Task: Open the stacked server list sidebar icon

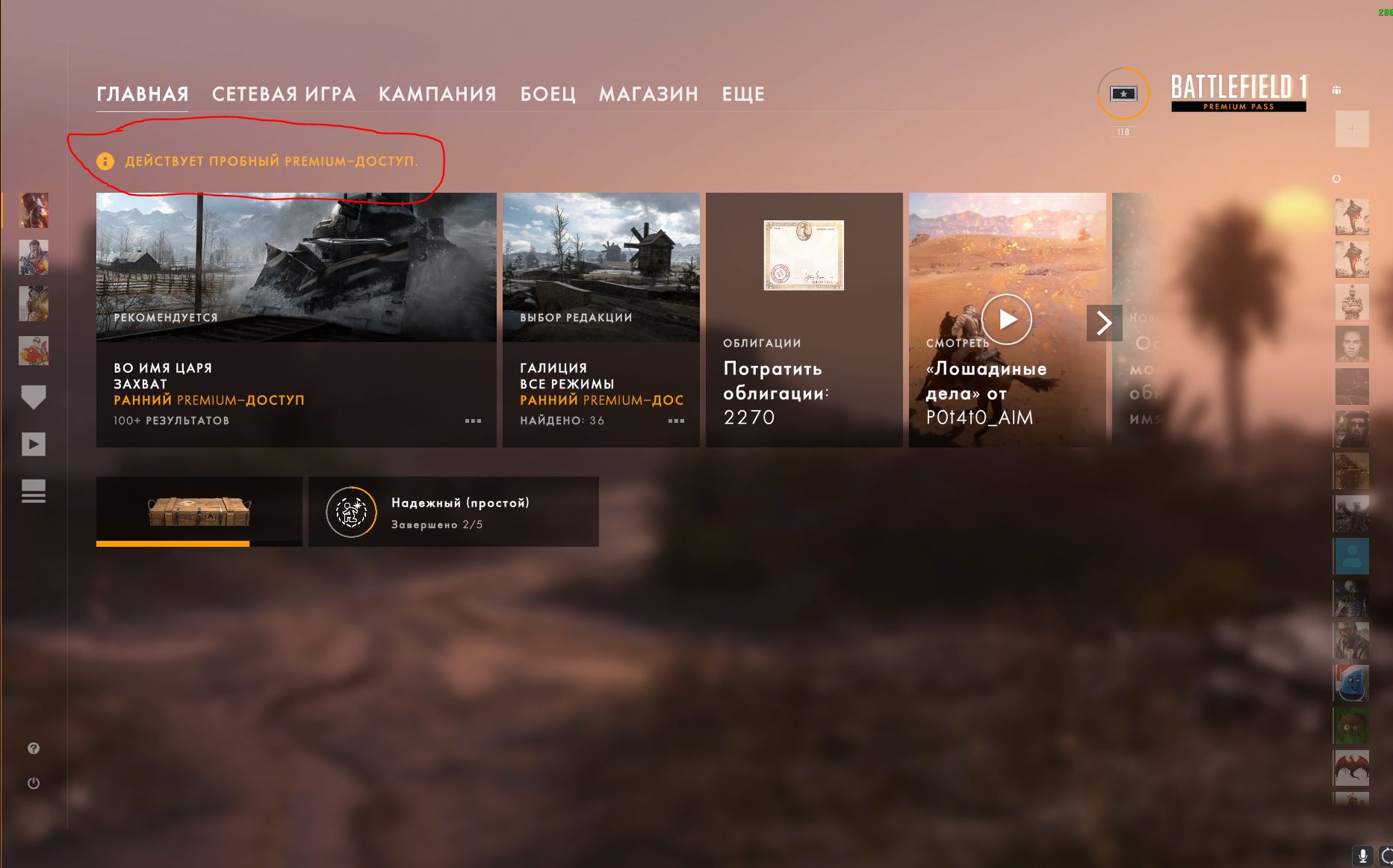Action: [33, 491]
